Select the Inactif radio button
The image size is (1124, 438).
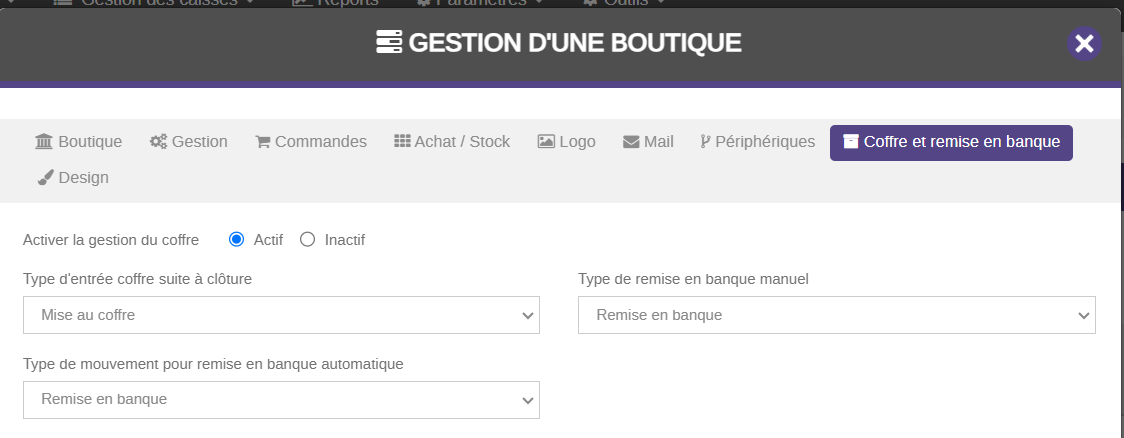point(308,240)
